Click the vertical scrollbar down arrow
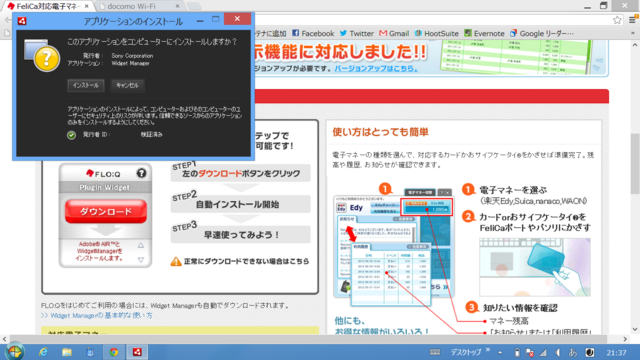The image size is (640, 360). (x=635, y=329)
